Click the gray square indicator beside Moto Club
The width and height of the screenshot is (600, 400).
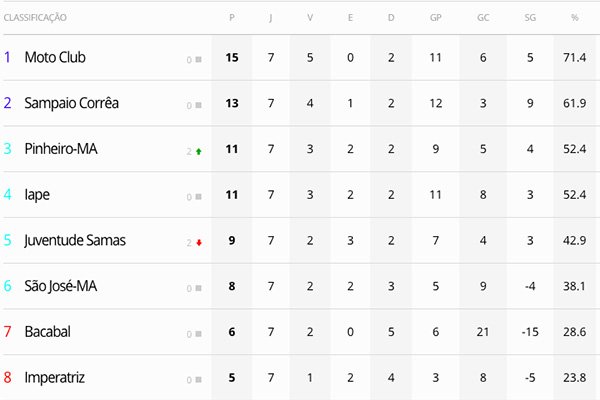point(198,59)
